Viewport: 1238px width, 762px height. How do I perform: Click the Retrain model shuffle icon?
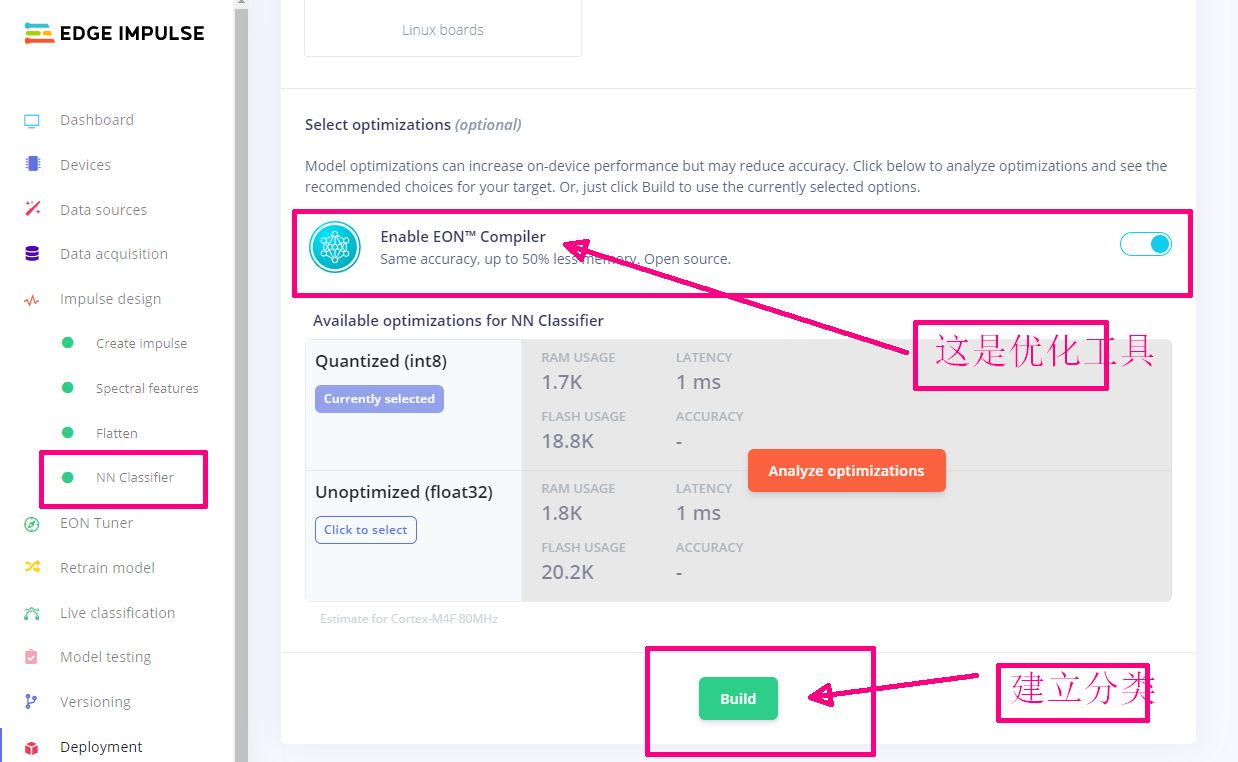click(32, 567)
